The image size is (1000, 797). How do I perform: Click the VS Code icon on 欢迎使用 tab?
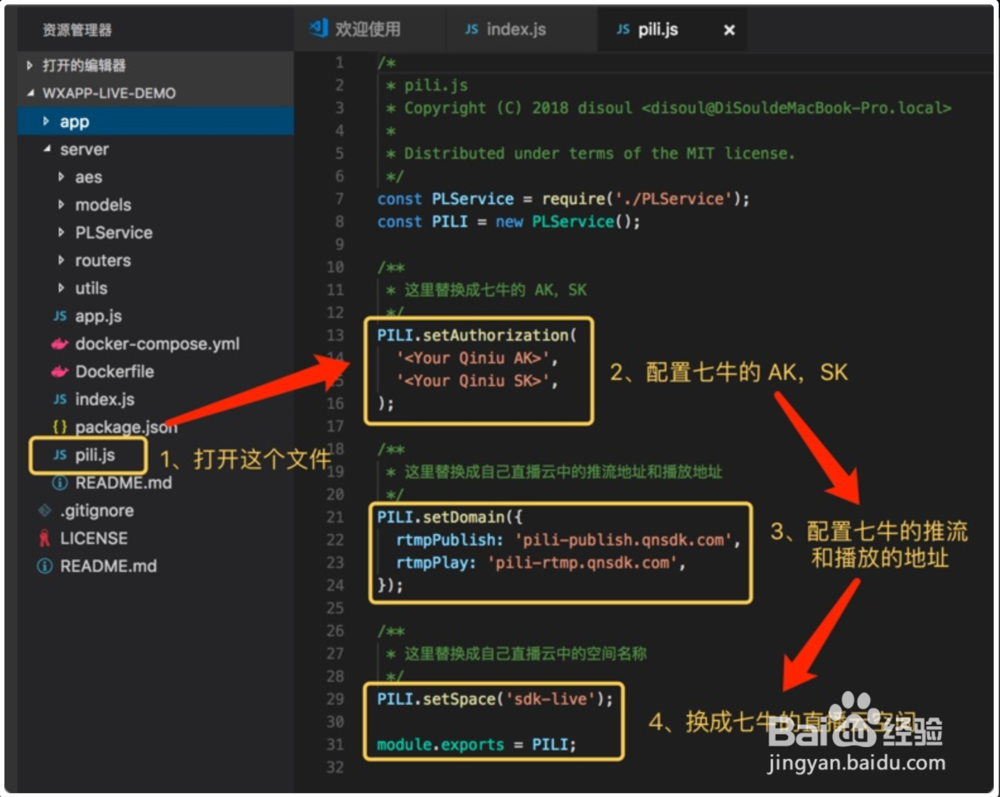[318, 28]
